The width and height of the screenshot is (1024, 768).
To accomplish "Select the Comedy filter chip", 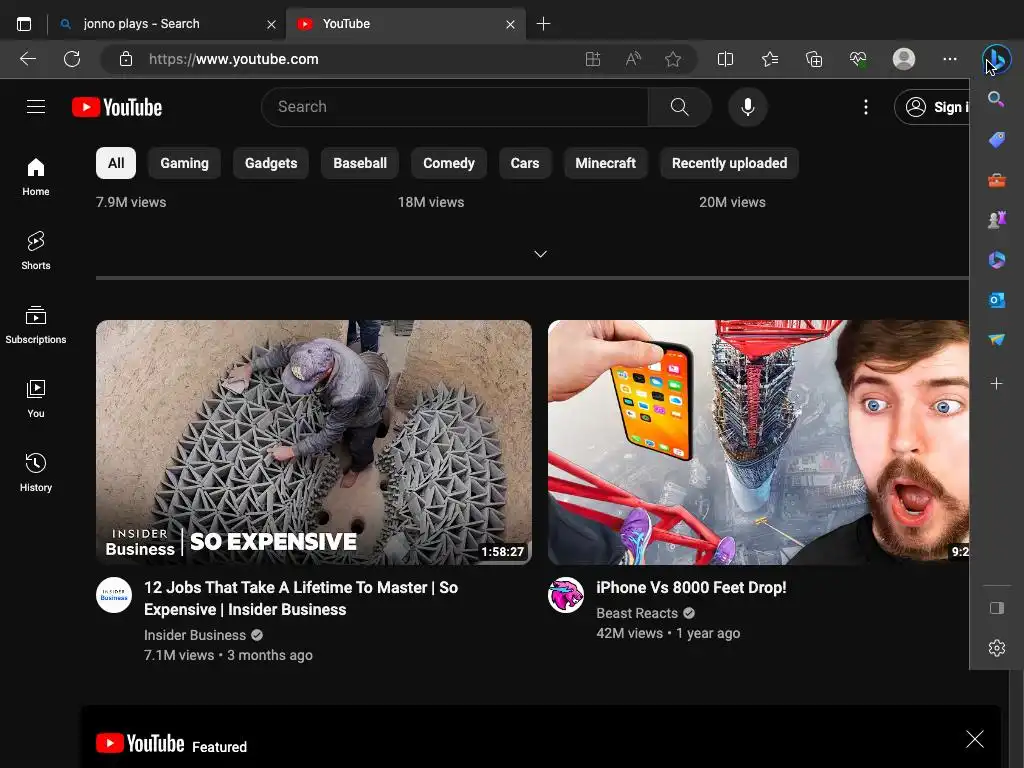I will tap(449, 163).
